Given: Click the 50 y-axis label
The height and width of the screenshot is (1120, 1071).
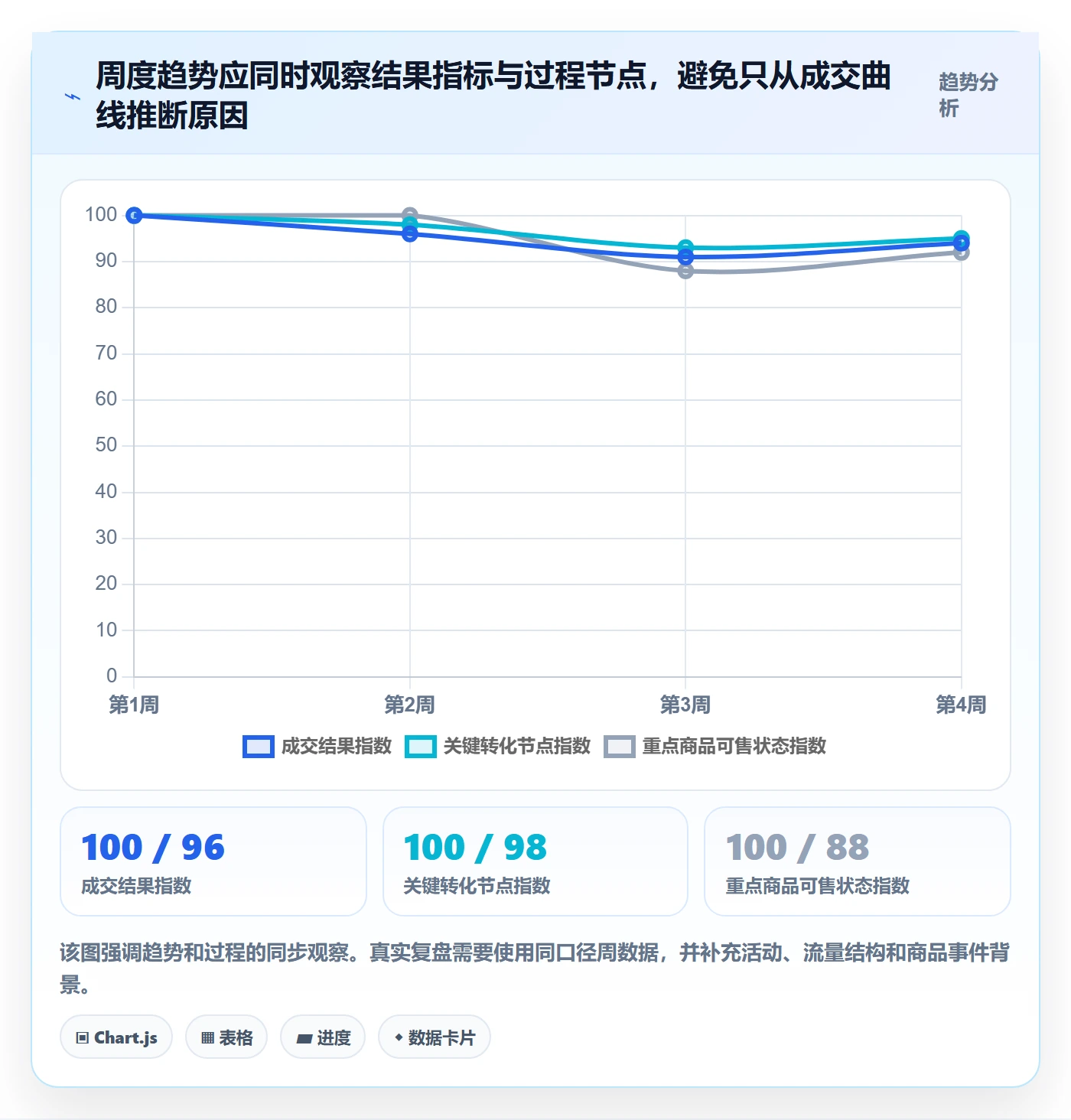Looking at the screenshot, I should (x=106, y=445).
